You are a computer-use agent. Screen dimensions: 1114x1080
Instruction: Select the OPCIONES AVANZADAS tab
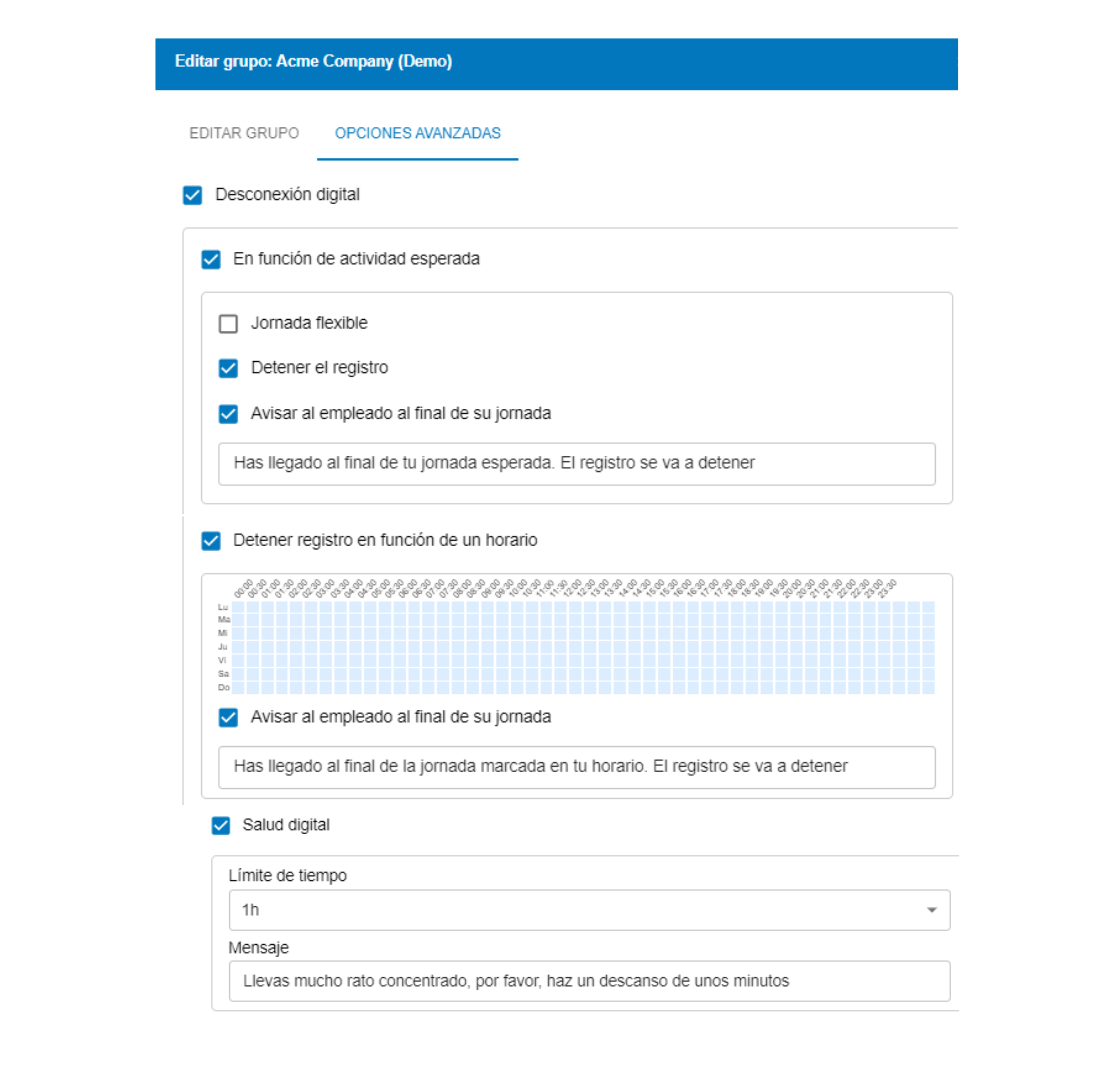coord(417,132)
